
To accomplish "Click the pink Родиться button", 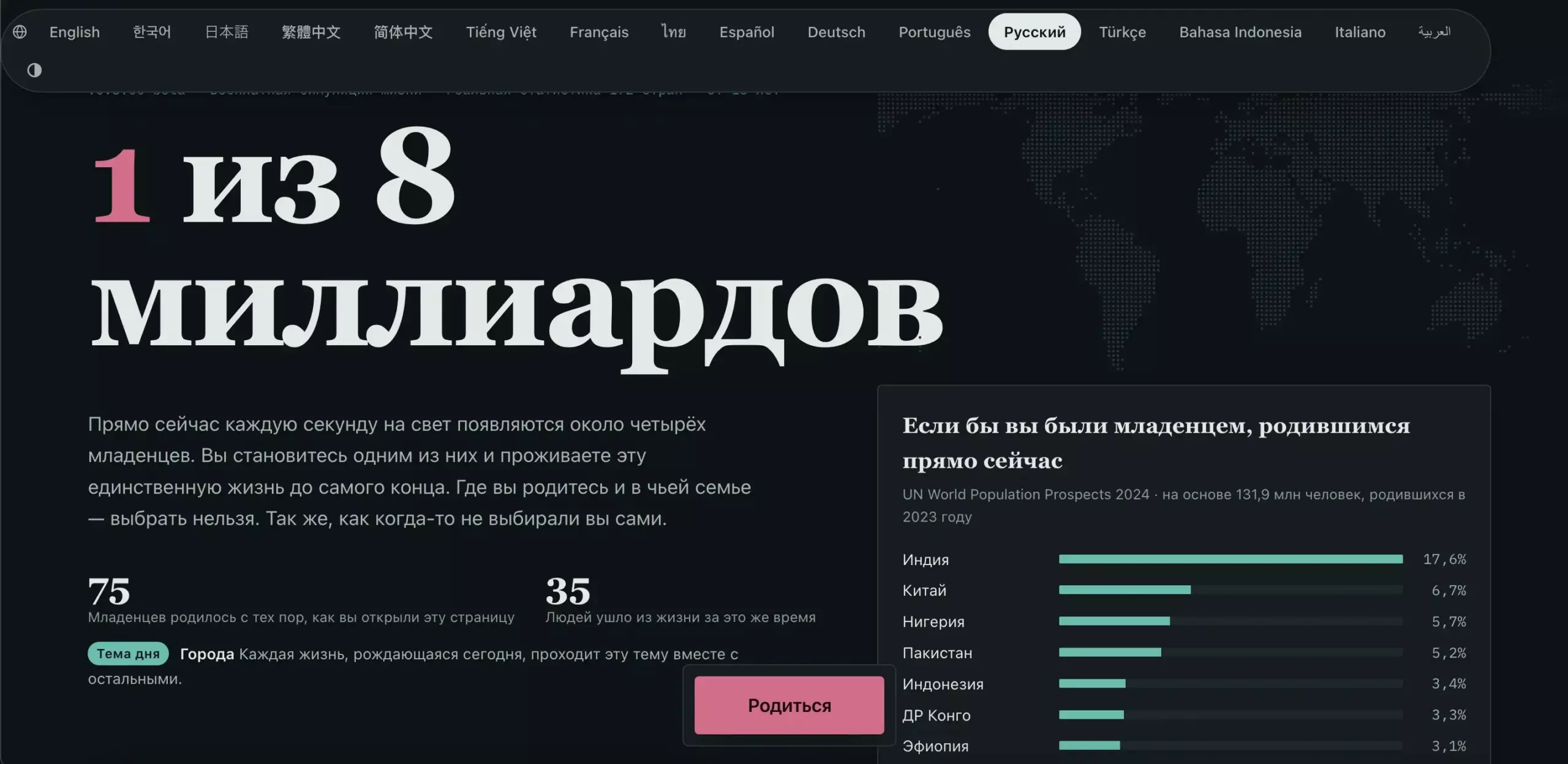I will [789, 705].
